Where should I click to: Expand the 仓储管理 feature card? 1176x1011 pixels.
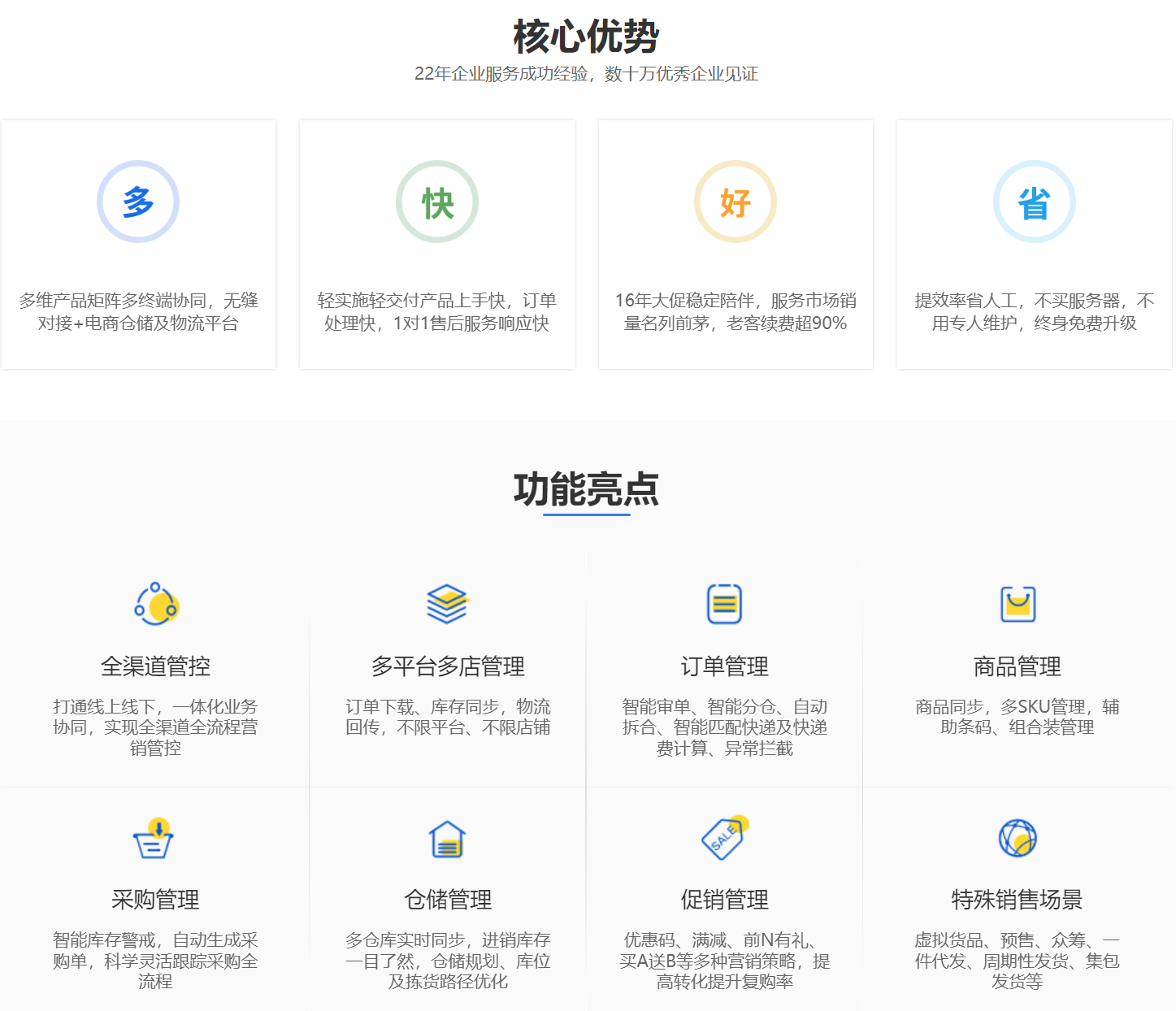coord(448,902)
